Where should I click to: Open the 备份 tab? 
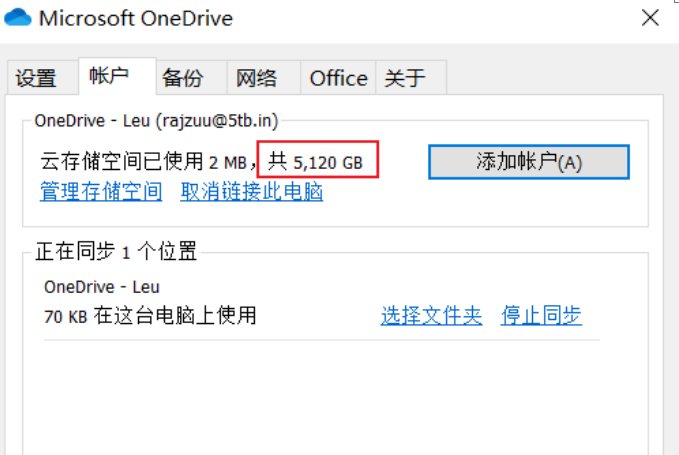[x=183, y=78]
